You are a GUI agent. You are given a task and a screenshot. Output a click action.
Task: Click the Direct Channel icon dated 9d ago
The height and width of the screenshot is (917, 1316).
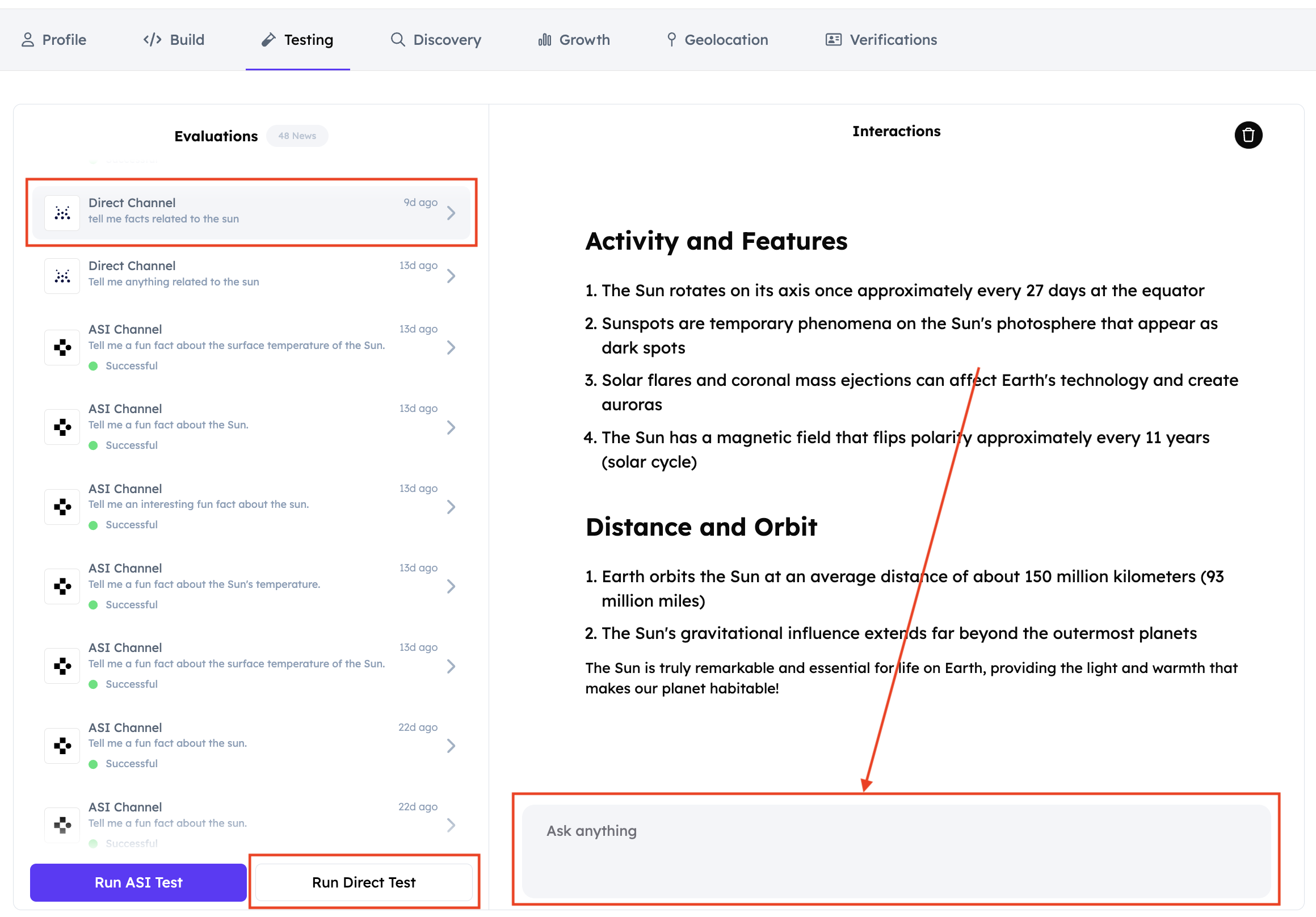62,213
